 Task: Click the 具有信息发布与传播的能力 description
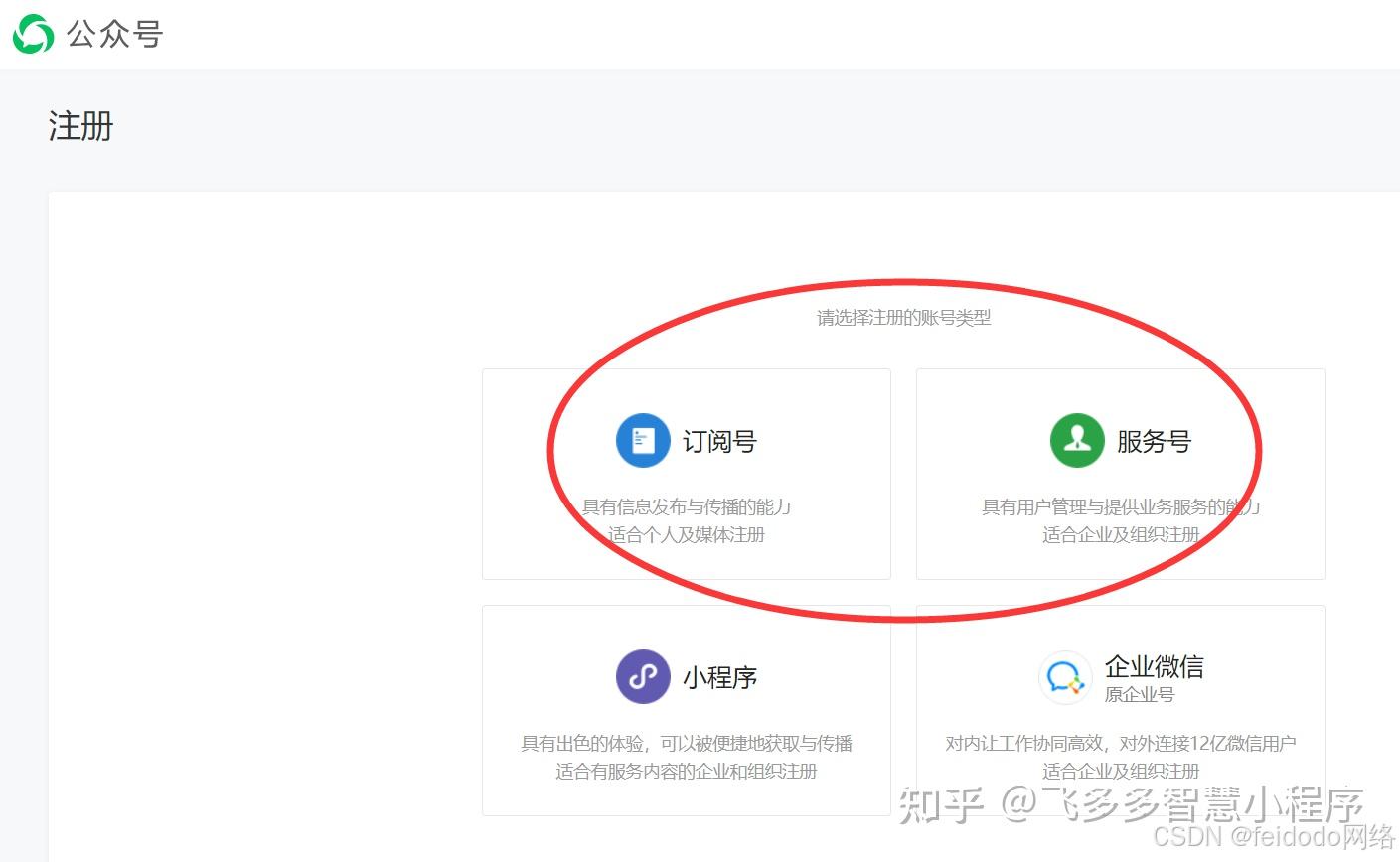(x=687, y=506)
